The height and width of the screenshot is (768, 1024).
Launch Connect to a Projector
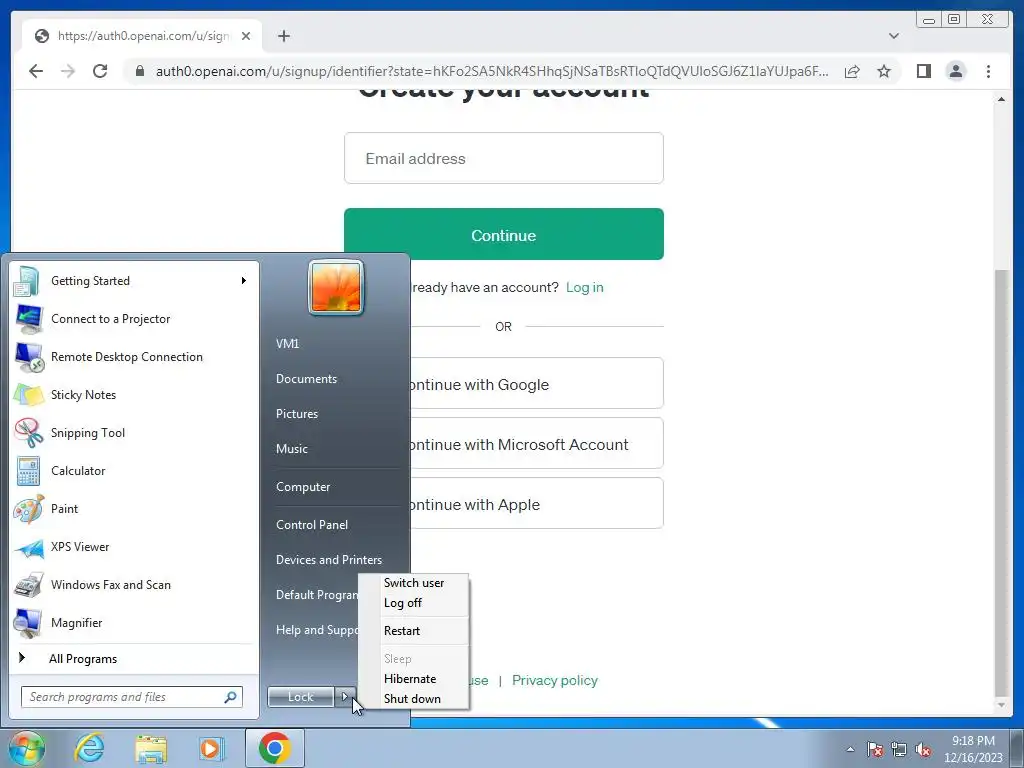point(134,319)
